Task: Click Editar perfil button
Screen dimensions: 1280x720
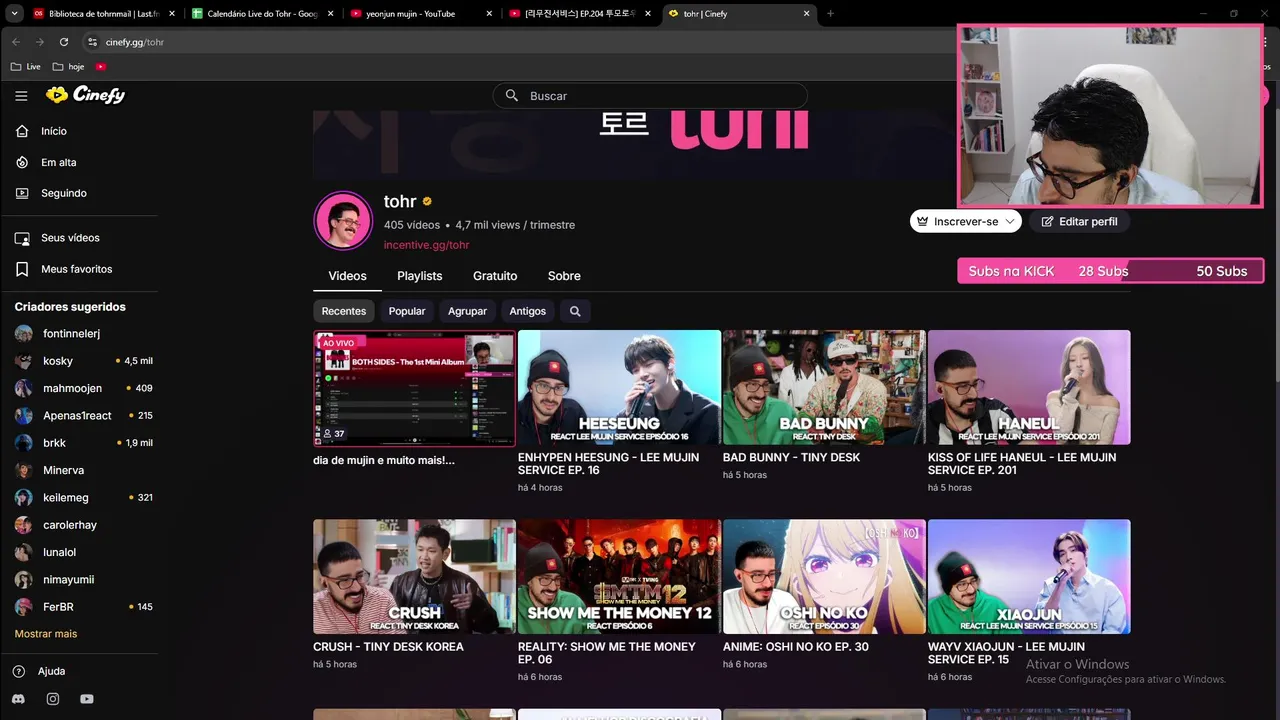Action: [1079, 221]
